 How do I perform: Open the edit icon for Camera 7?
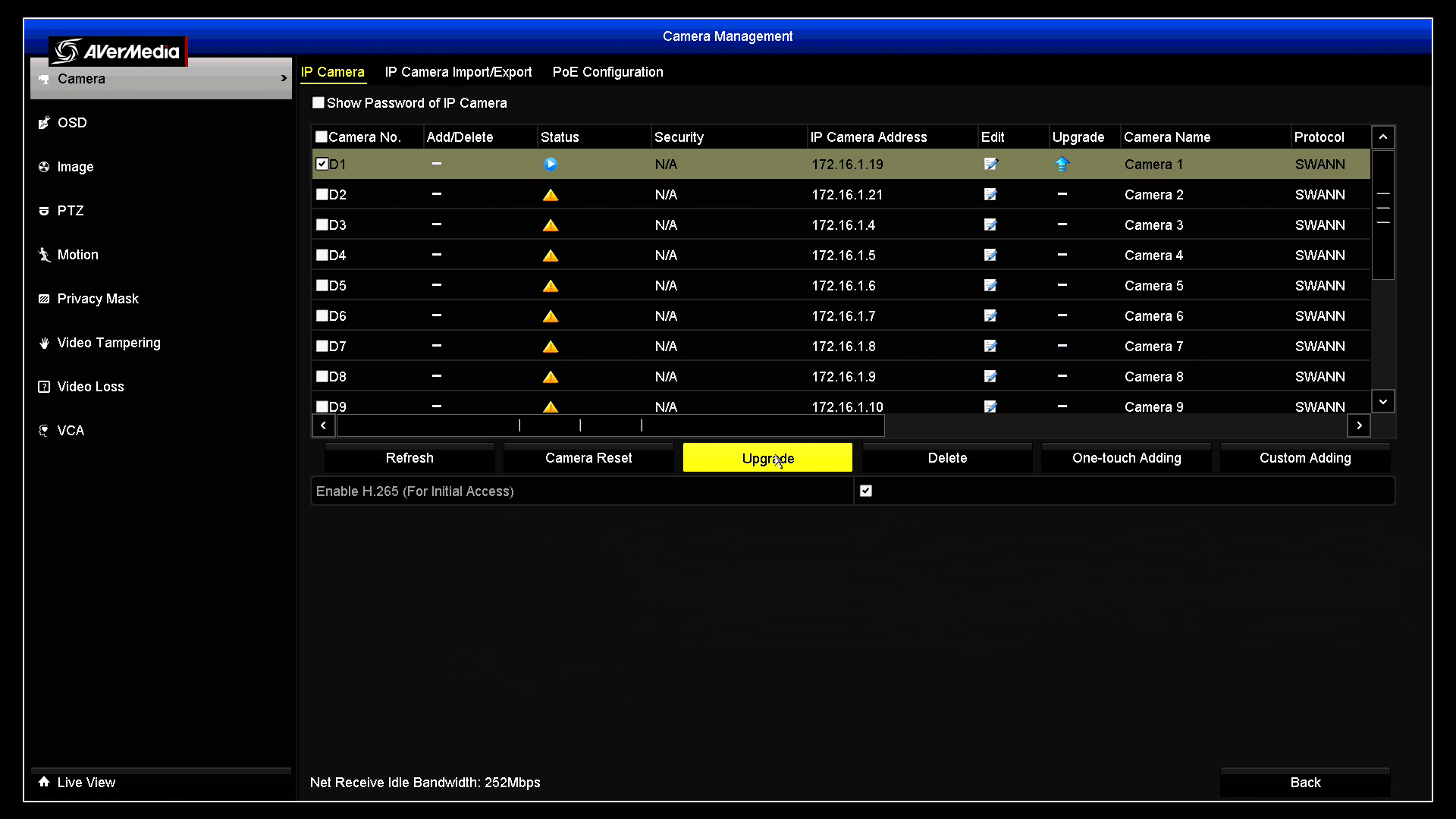990,346
